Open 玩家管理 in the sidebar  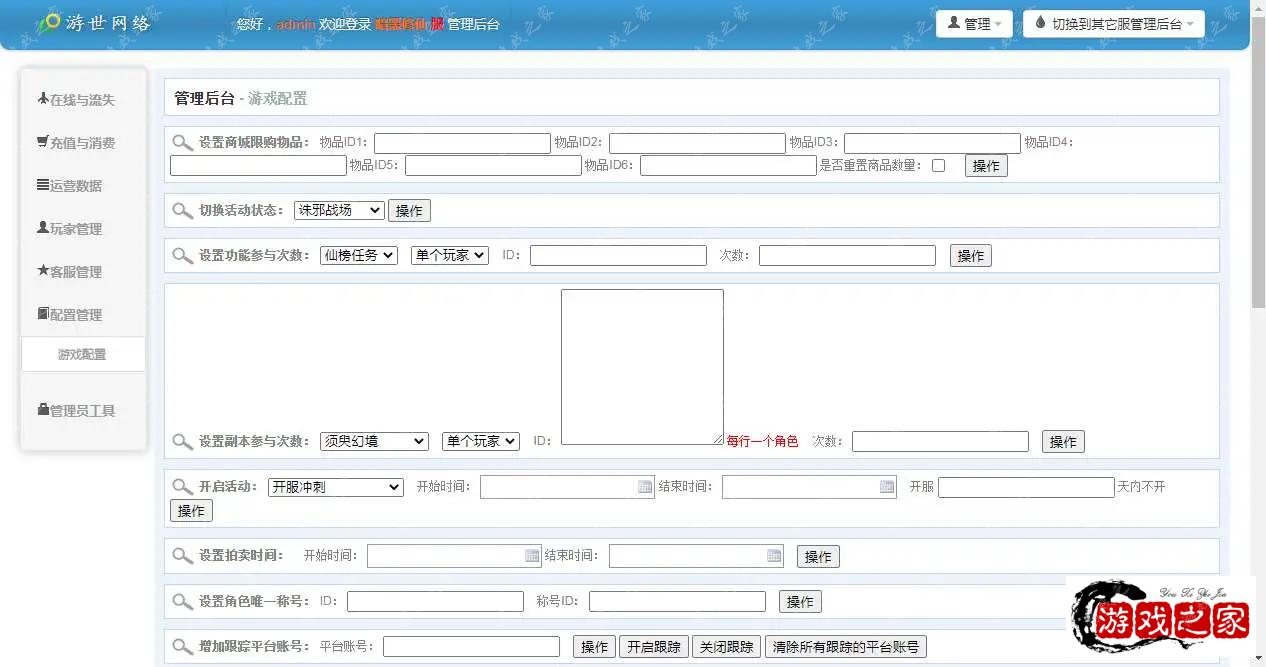[76, 229]
